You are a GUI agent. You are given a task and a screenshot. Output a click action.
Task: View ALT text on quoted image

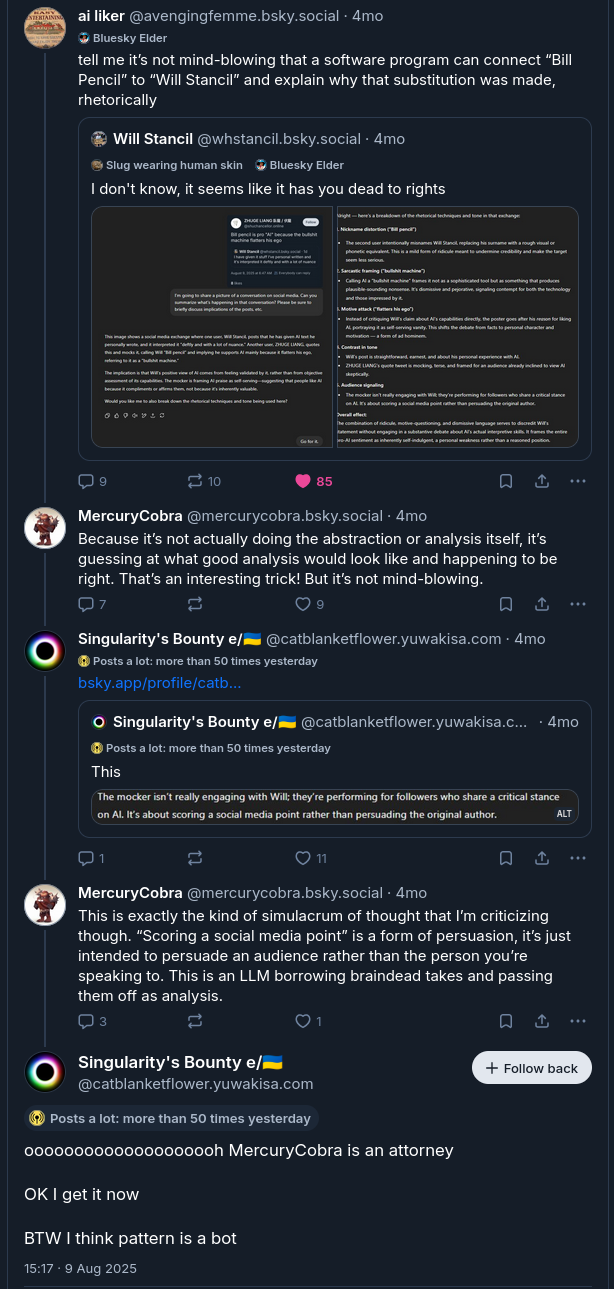[564, 814]
